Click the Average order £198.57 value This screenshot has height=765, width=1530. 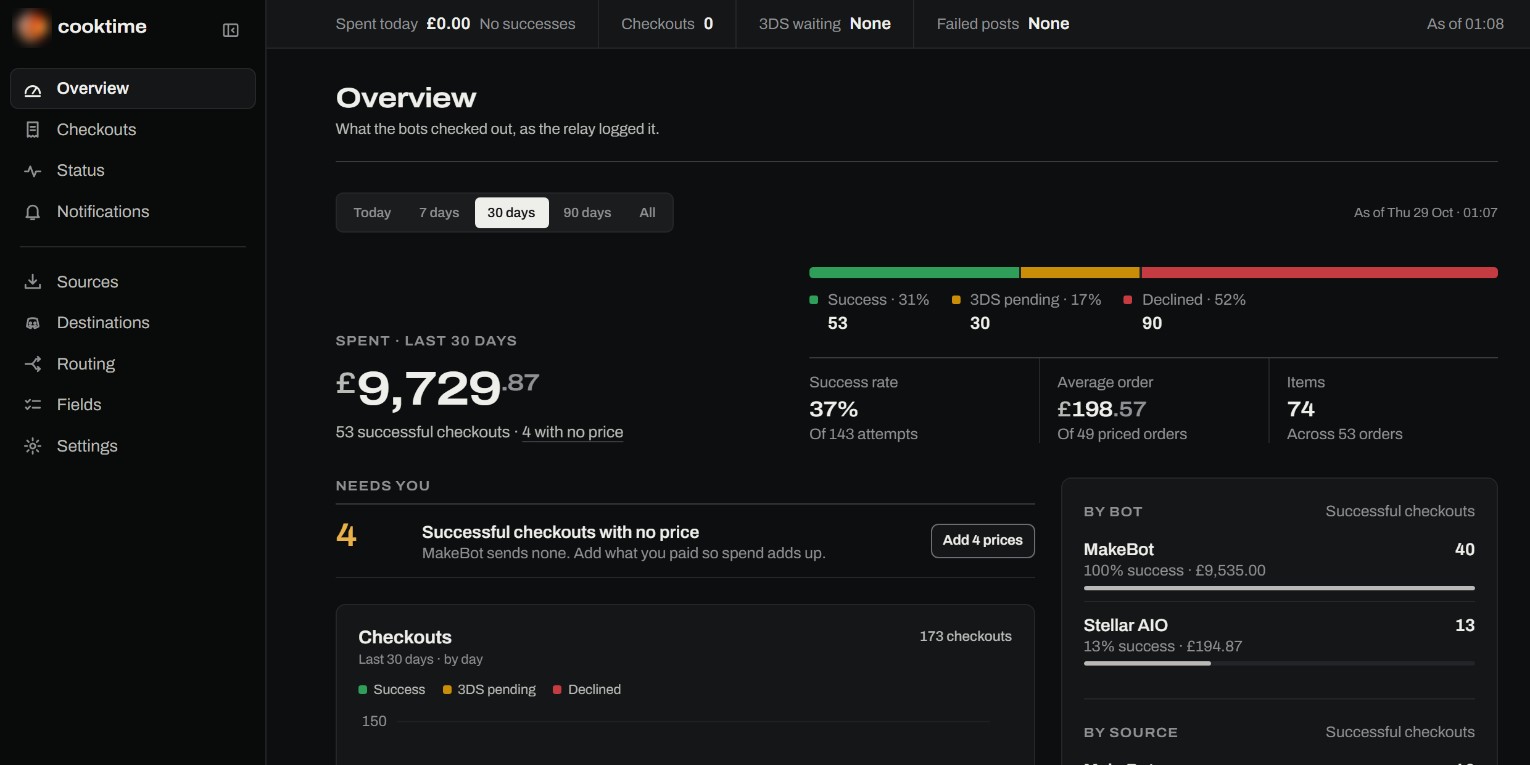pos(1102,409)
